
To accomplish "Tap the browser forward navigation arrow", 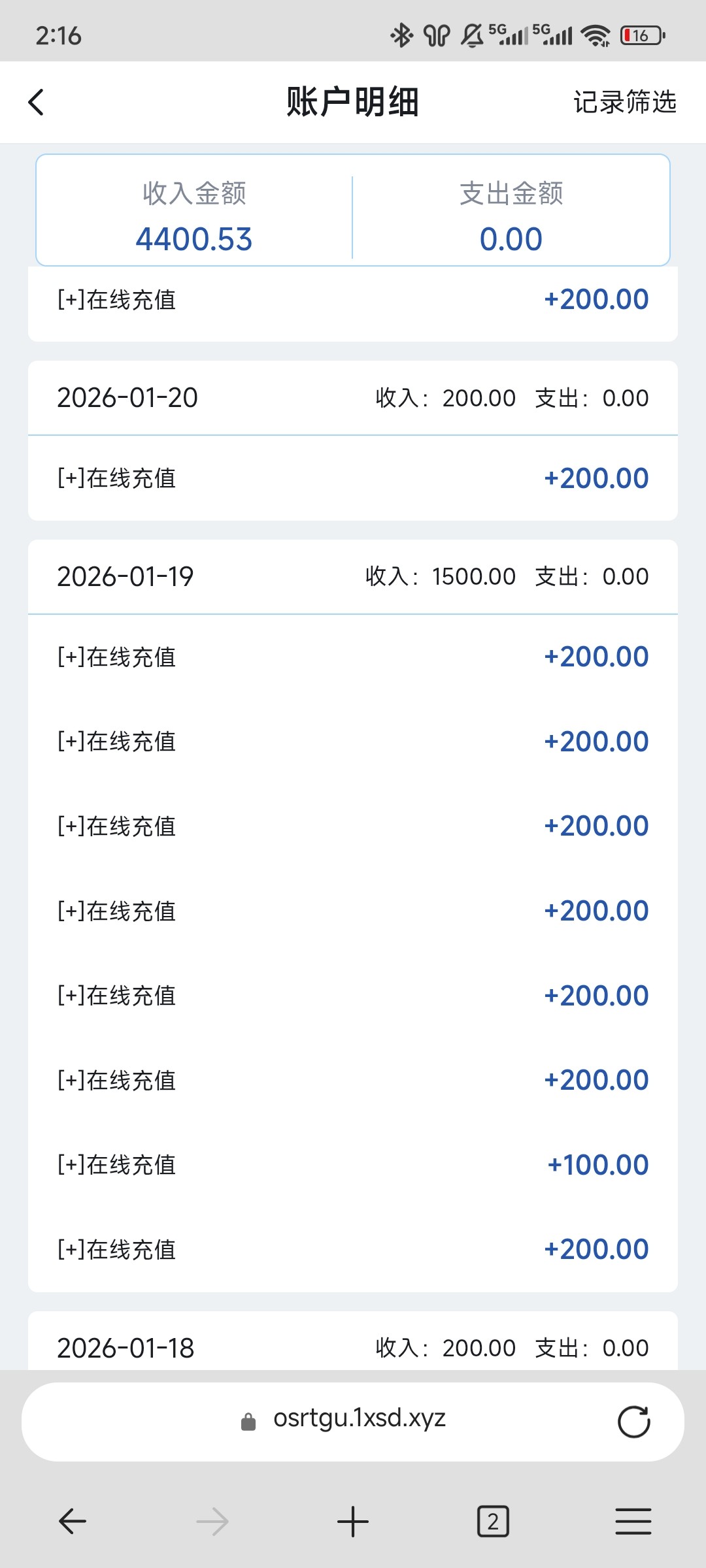I will (x=212, y=1521).
